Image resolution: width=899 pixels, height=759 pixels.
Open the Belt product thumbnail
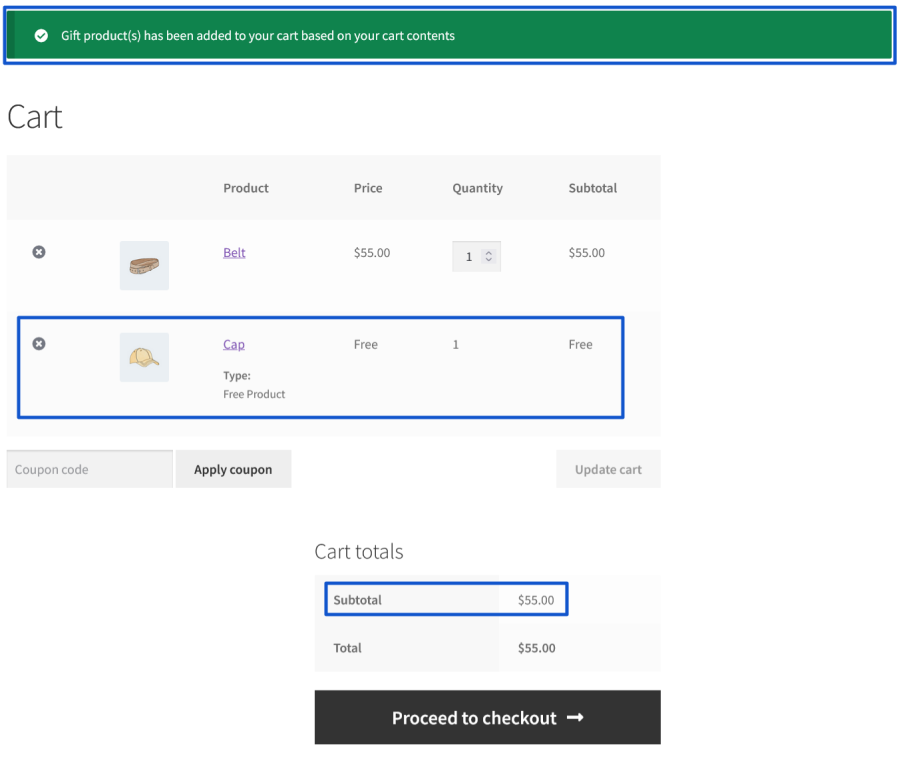point(144,266)
